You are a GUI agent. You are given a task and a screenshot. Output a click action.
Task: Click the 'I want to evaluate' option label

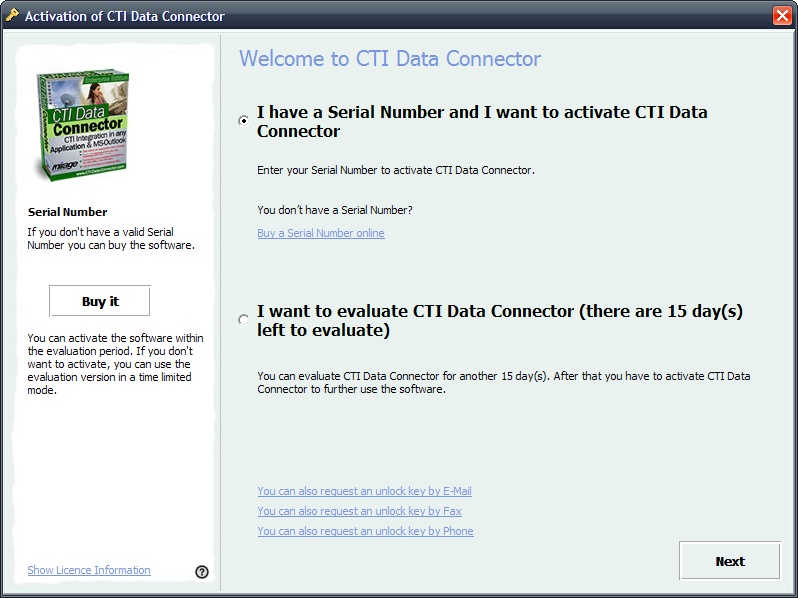[499, 320]
